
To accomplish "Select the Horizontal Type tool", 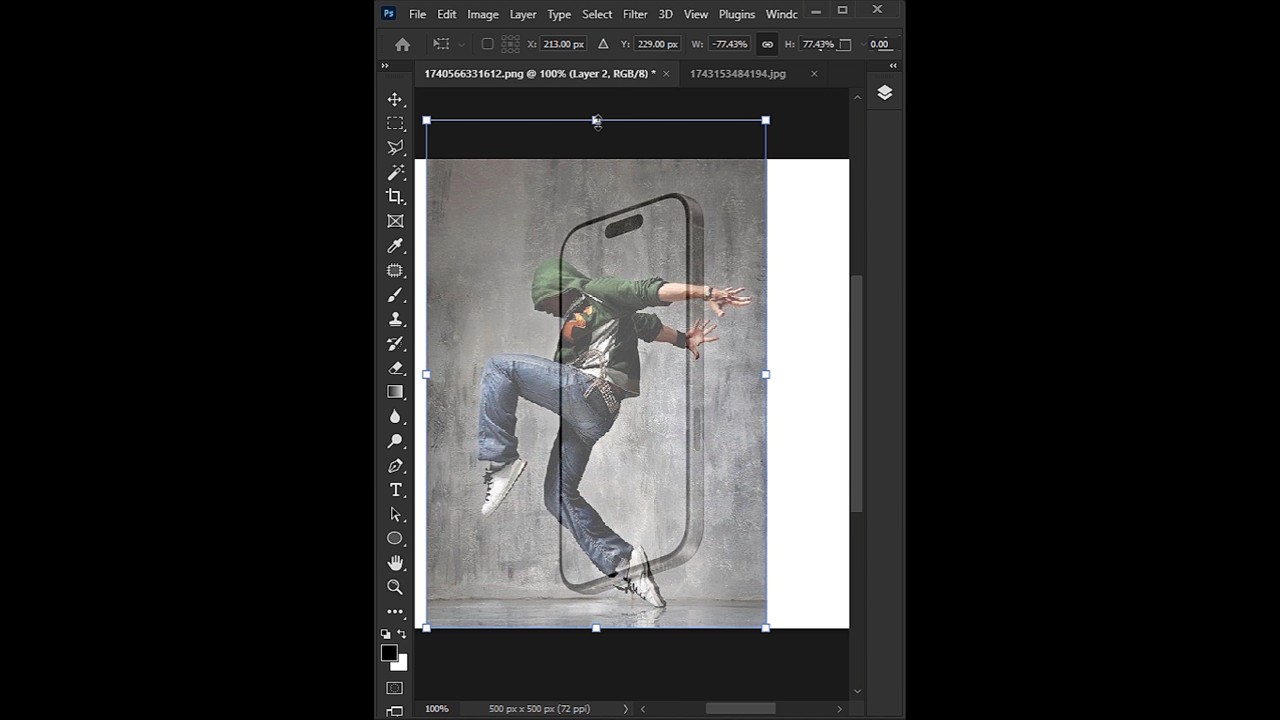I will [395, 490].
